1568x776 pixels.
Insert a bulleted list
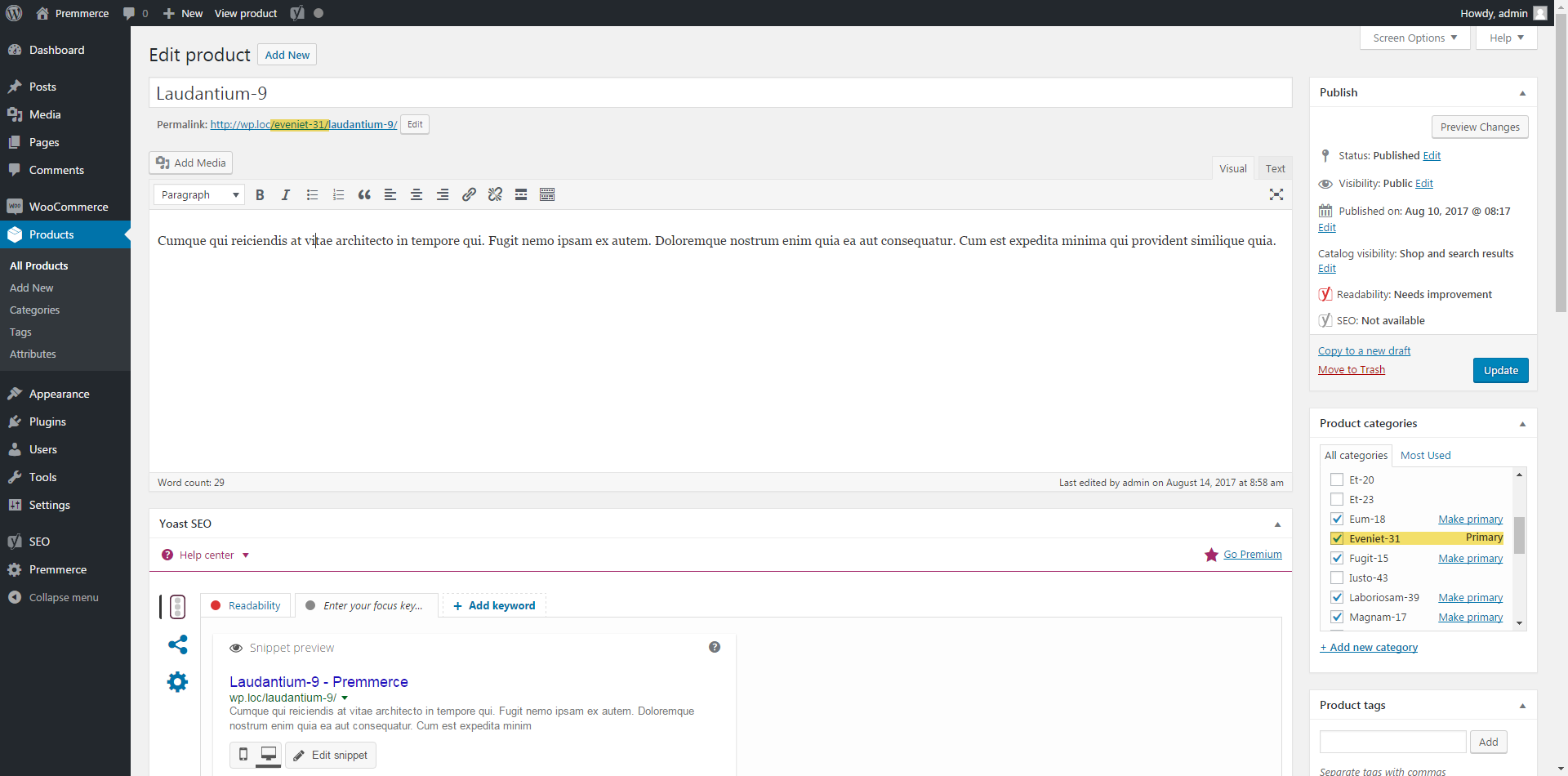point(312,194)
